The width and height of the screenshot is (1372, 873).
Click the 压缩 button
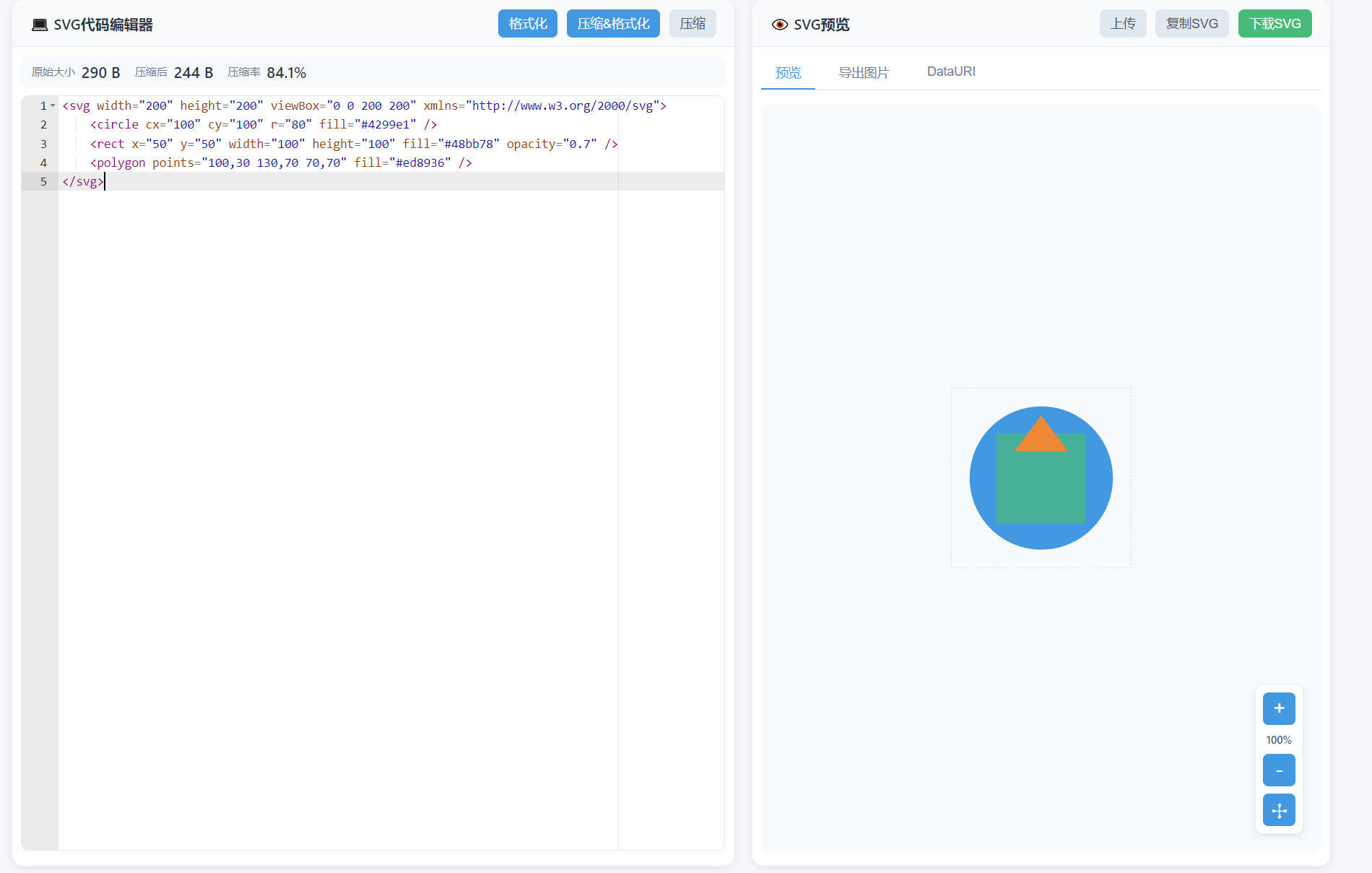[692, 23]
